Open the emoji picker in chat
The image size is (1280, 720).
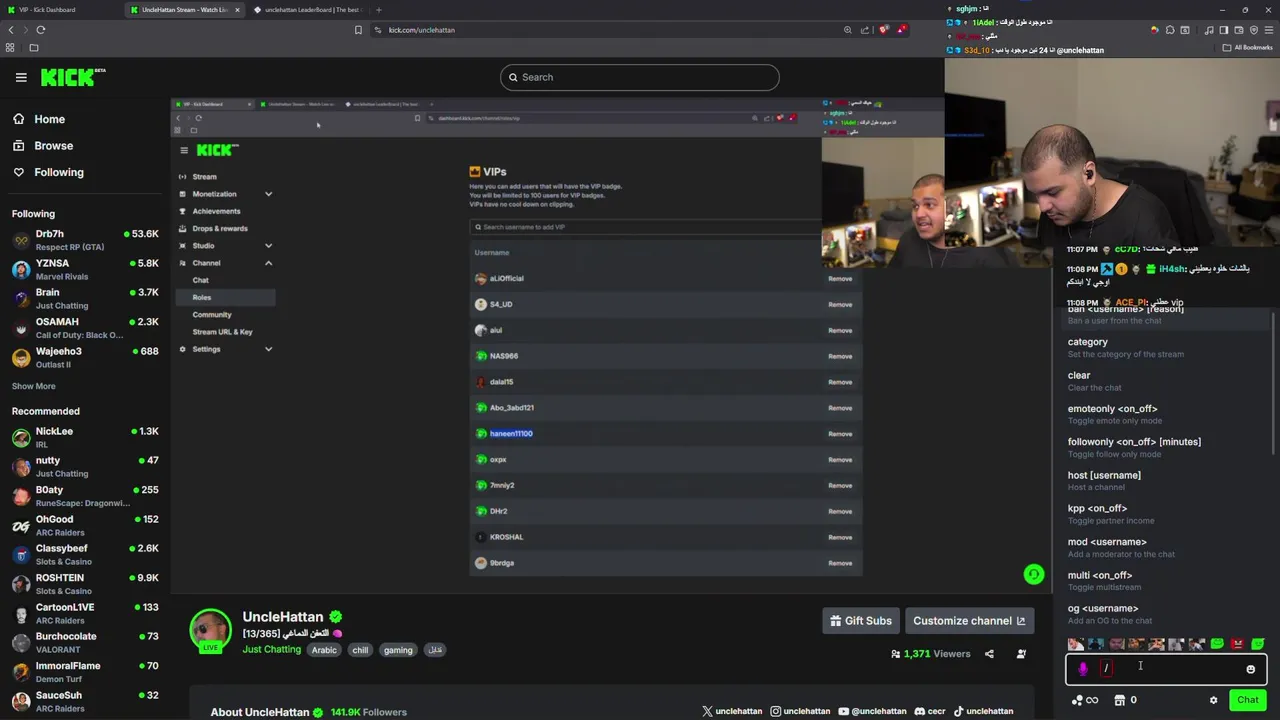1250,669
